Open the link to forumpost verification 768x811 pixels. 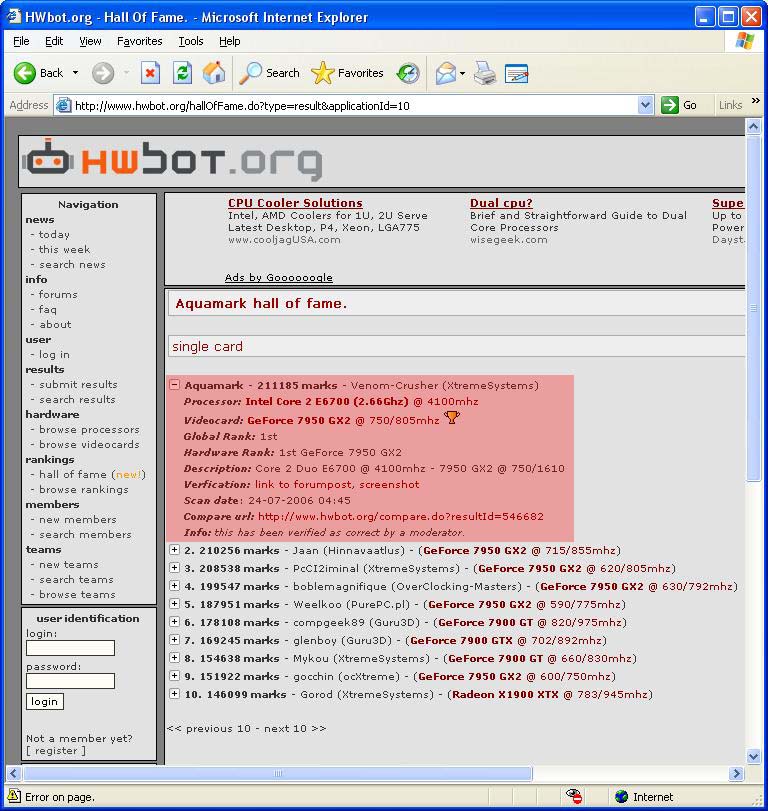[305, 485]
